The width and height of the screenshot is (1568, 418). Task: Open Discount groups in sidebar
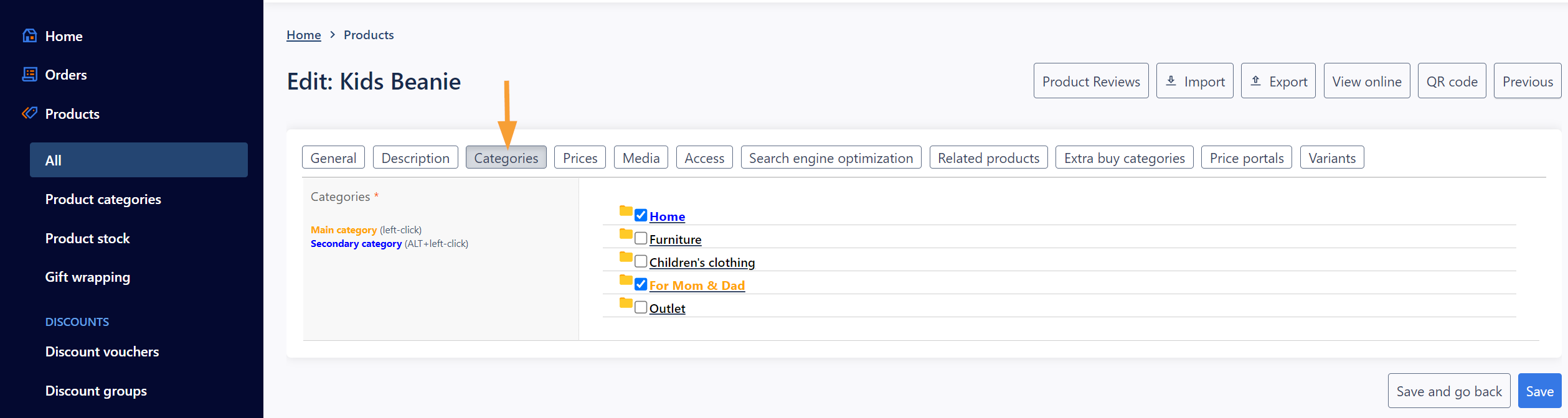pos(96,391)
